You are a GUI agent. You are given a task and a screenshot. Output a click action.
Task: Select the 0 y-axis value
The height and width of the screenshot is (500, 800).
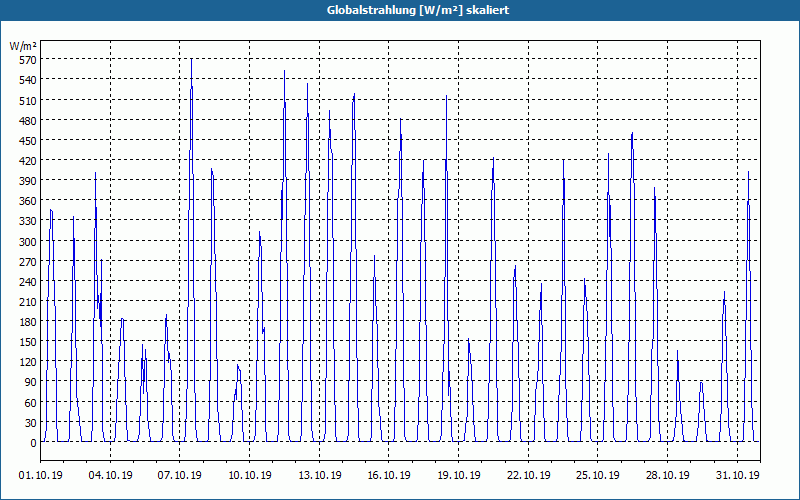33,443
